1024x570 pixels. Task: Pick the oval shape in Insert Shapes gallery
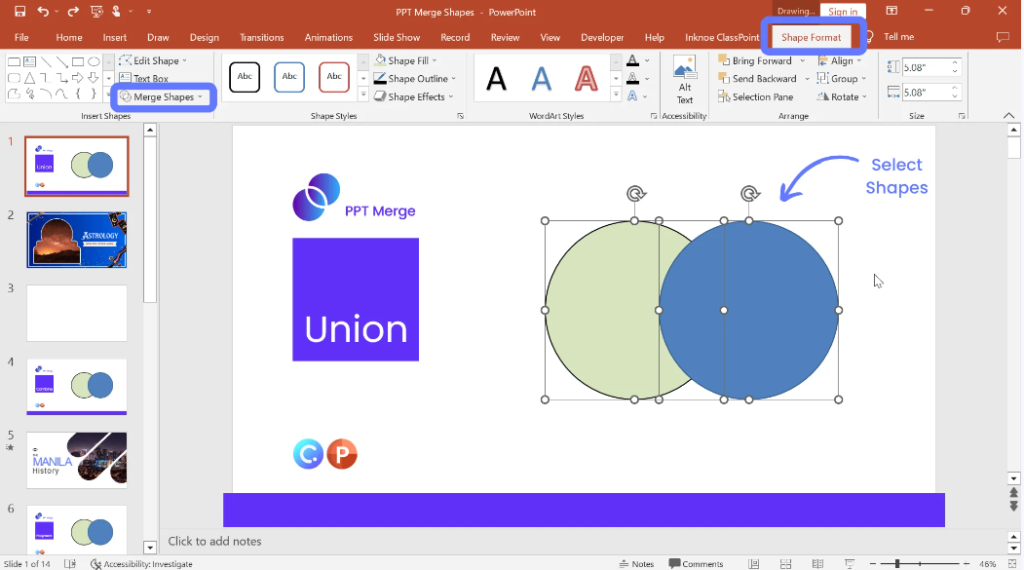pyautogui.click(x=93, y=61)
